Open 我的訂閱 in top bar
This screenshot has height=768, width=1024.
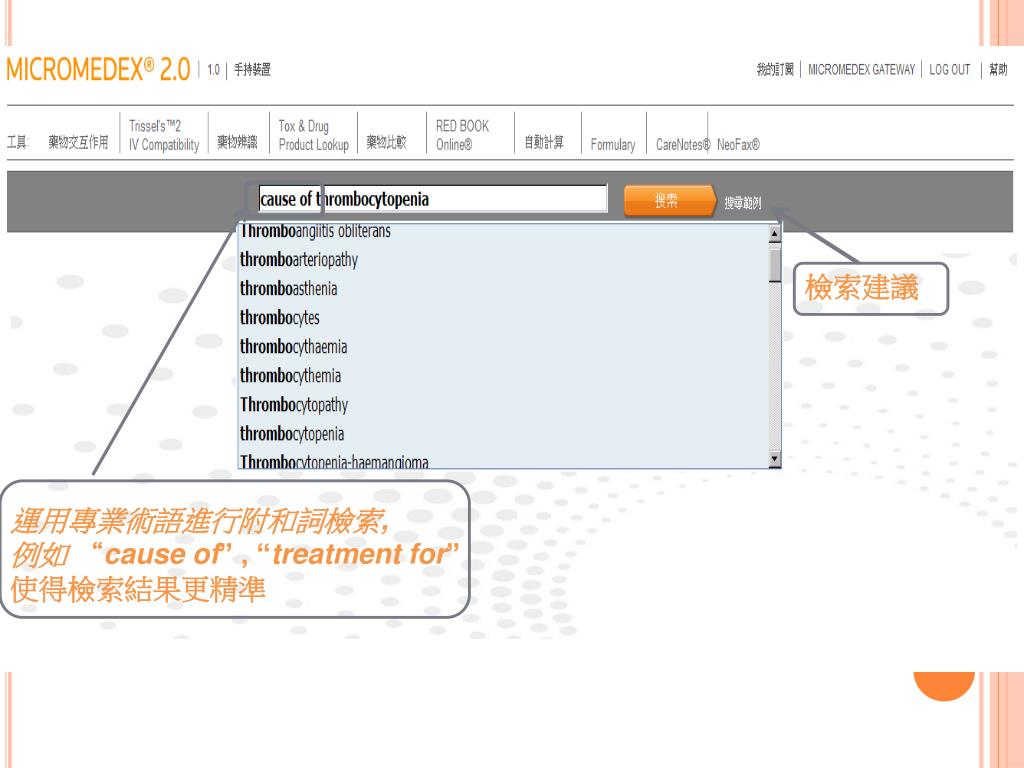tap(775, 69)
